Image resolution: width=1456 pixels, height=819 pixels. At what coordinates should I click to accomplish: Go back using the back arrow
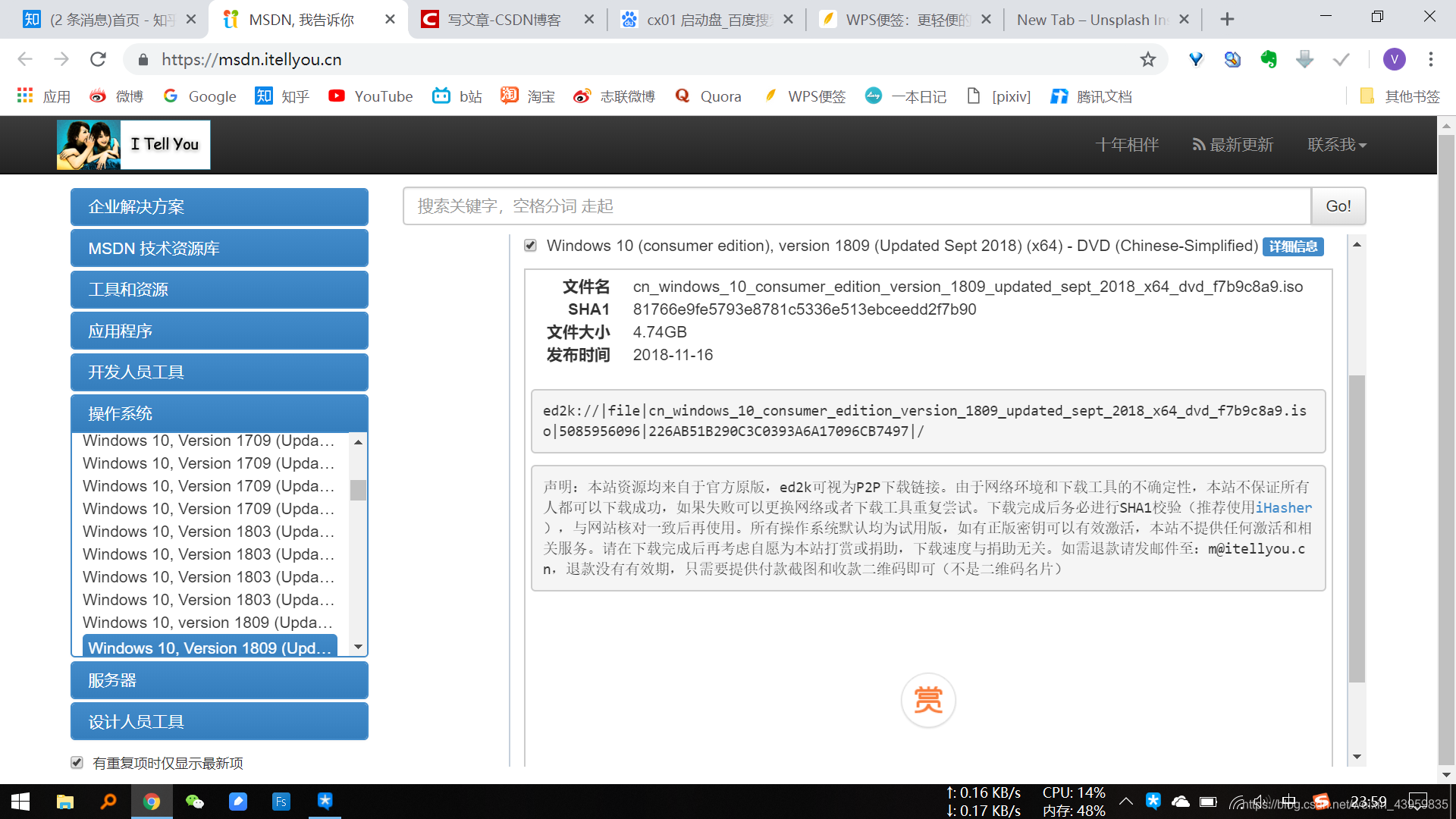(25, 59)
